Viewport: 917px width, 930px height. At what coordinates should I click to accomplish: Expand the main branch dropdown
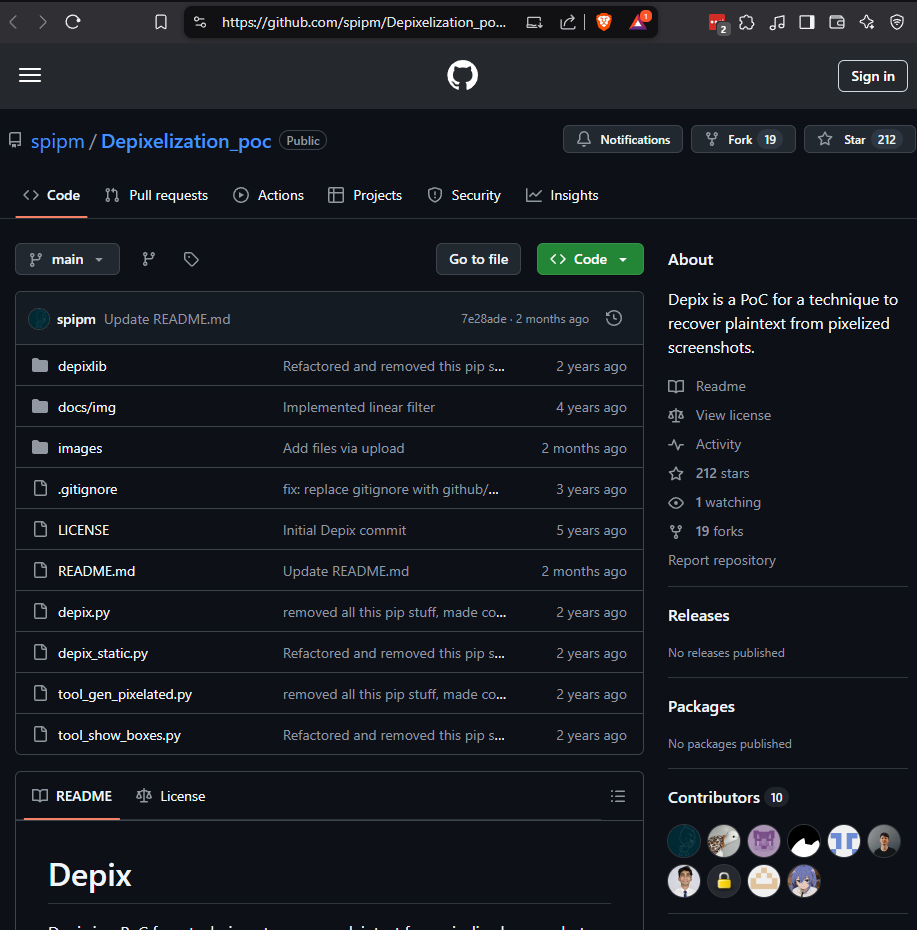click(x=67, y=259)
